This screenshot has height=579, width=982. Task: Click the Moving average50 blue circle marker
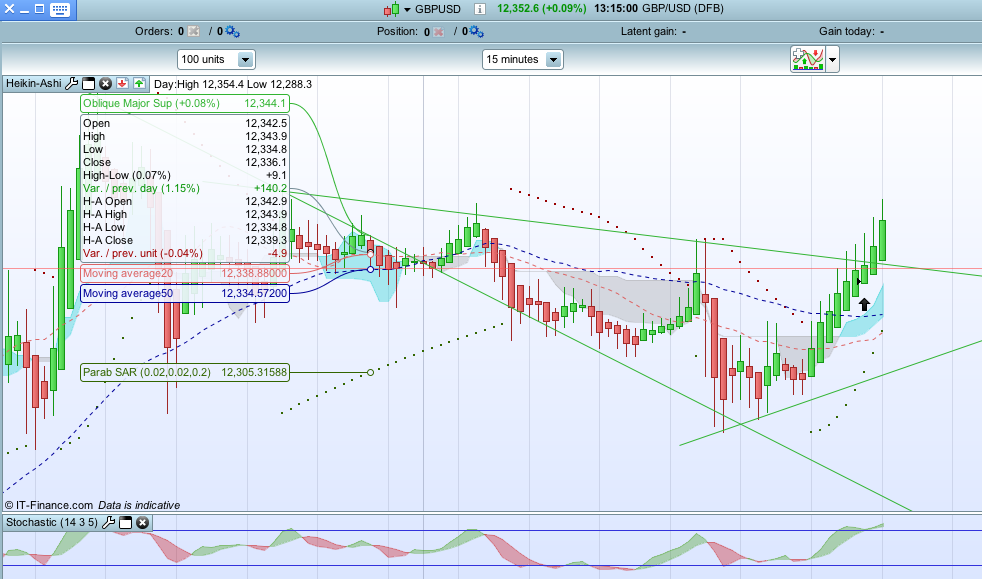click(x=370, y=269)
